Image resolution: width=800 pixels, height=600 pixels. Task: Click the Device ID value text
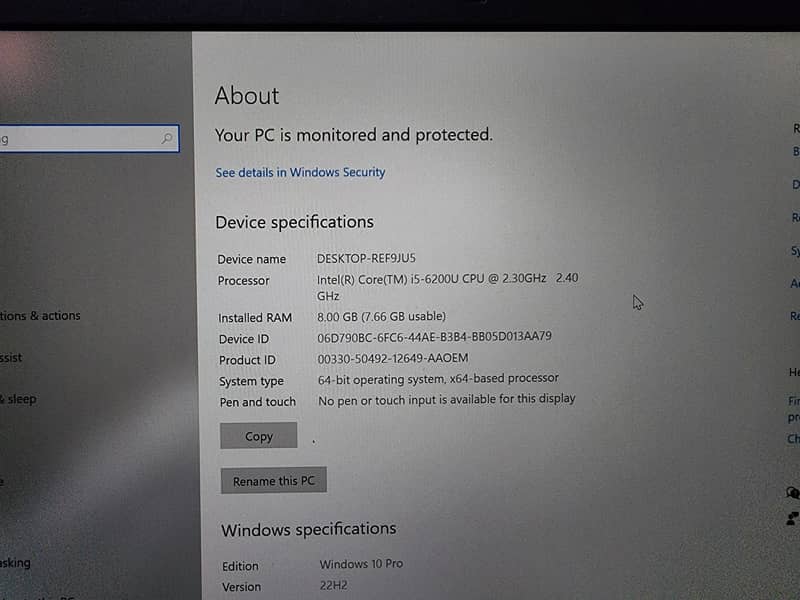click(434, 337)
